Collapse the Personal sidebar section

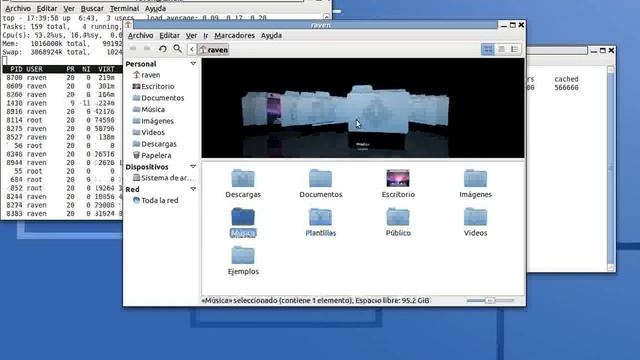pyautogui.click(x=193, y=64)
